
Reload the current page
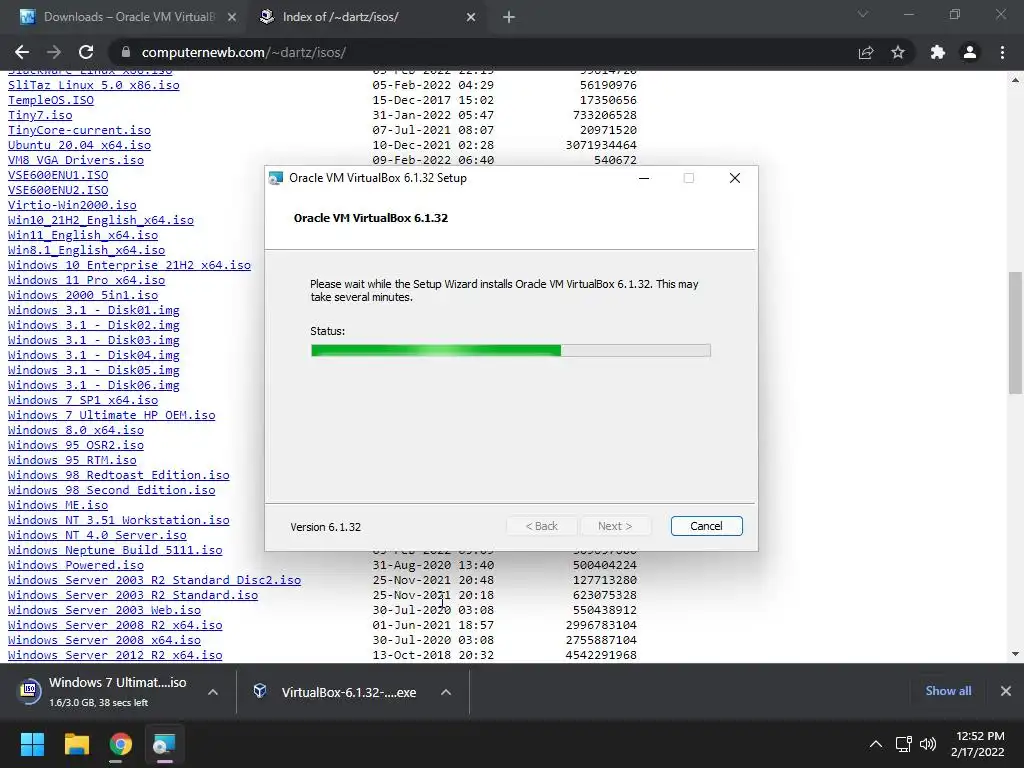(x=86, y=52)
